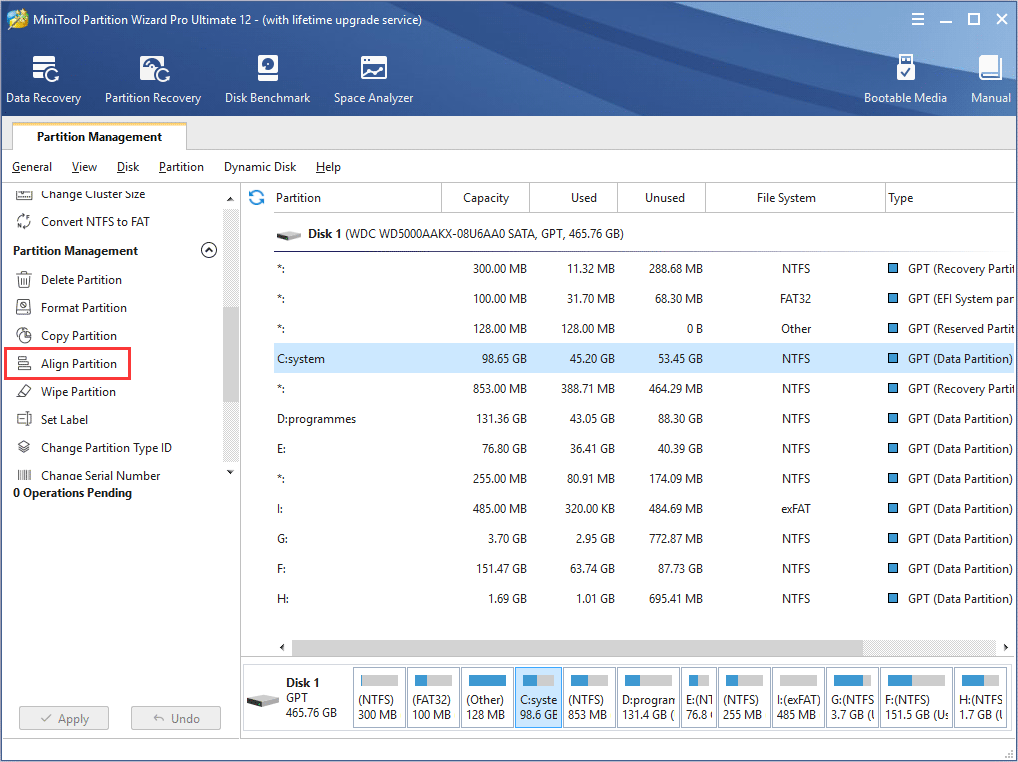Open the Dynamic Disk menu
Screen dimensions: 1018x762
[x=260, y=167]
